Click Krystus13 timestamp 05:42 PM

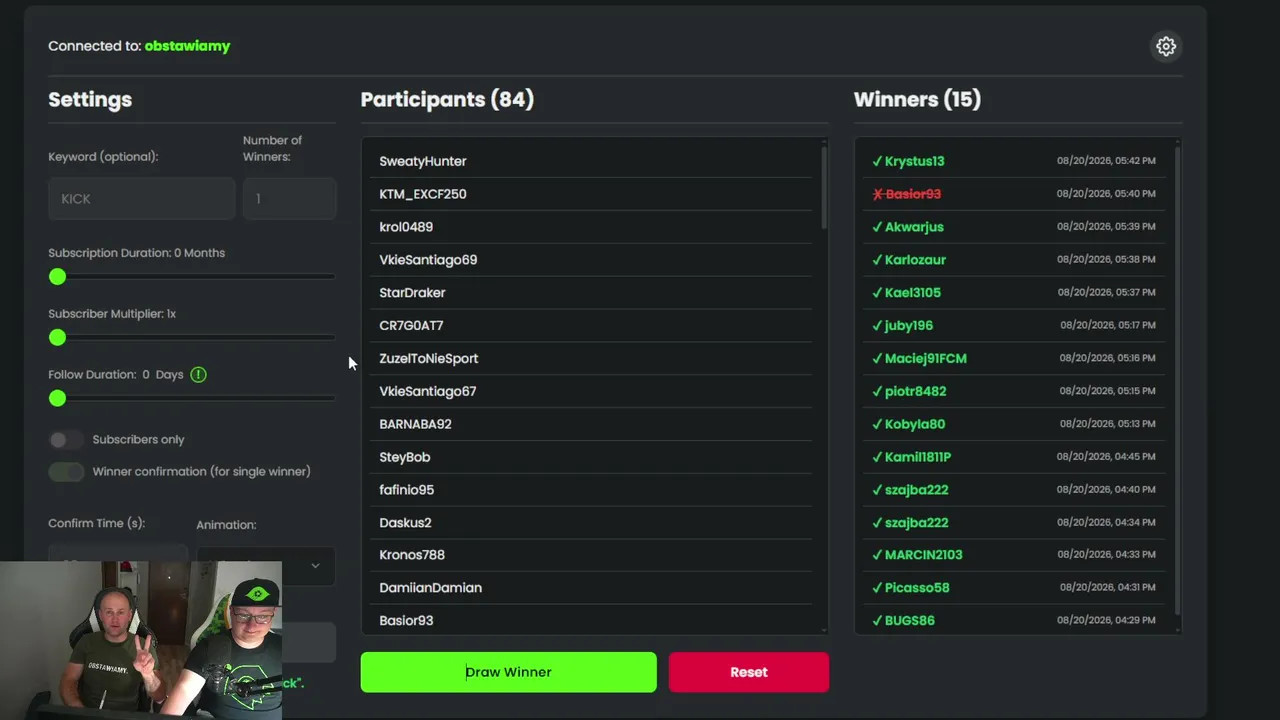point(1106,161)
